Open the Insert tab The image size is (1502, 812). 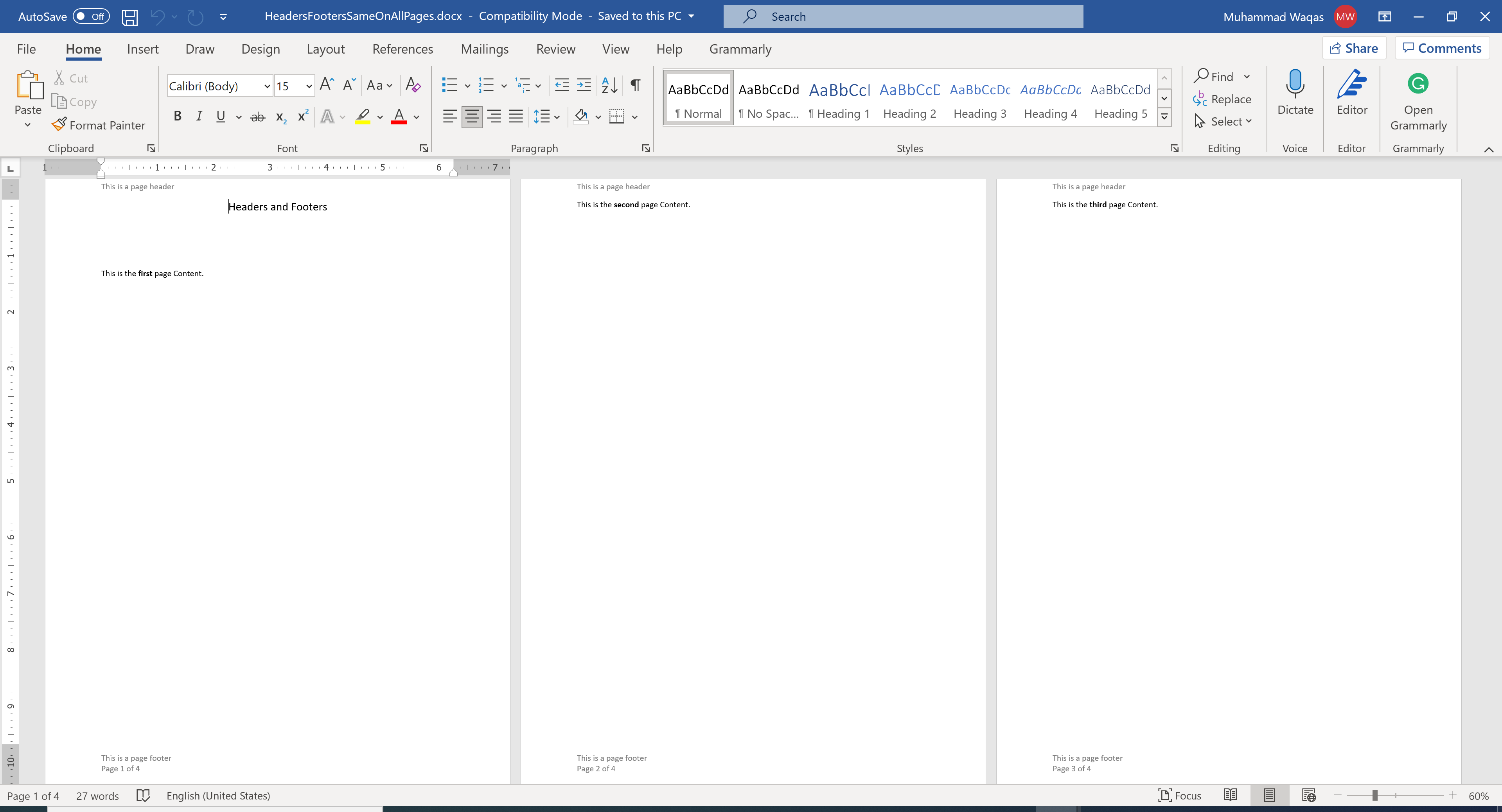click(143, 49)
